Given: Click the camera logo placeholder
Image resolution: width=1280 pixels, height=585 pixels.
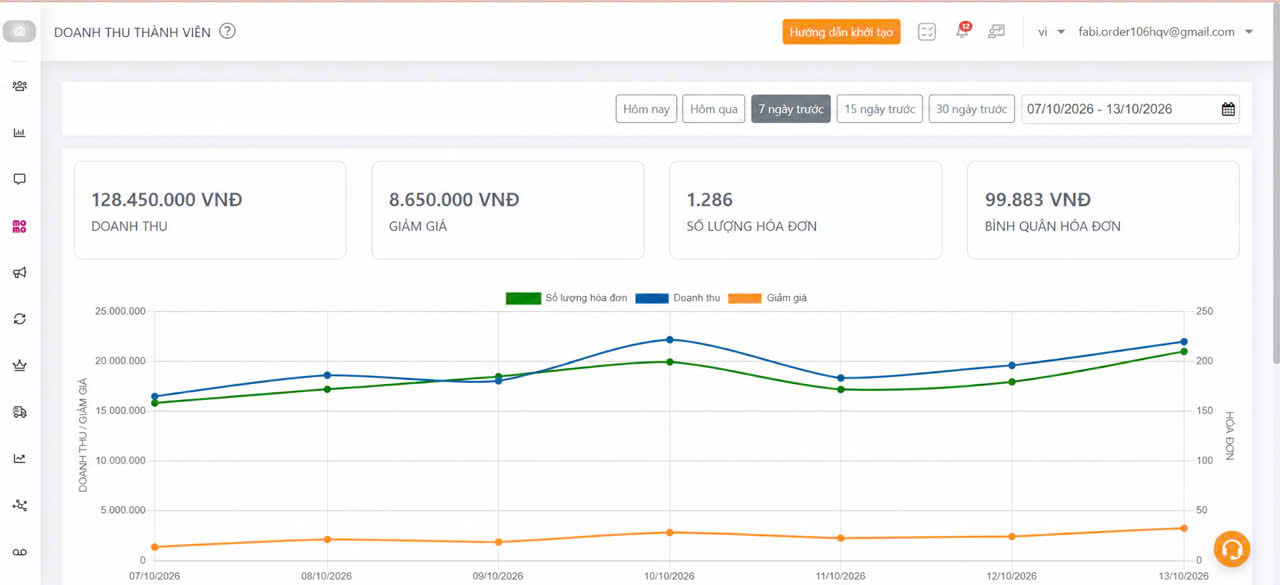Looking at the screenshot, I should click(x=19, y=32).
